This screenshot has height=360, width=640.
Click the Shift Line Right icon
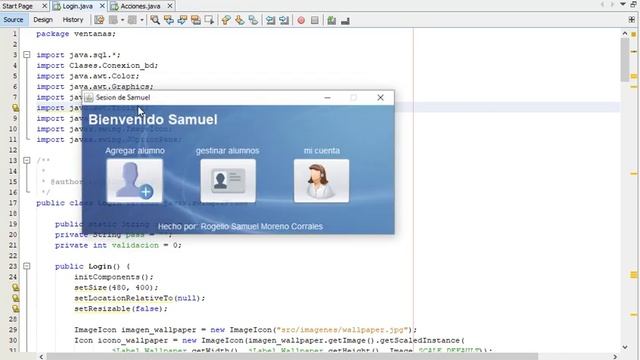[284, 20]
